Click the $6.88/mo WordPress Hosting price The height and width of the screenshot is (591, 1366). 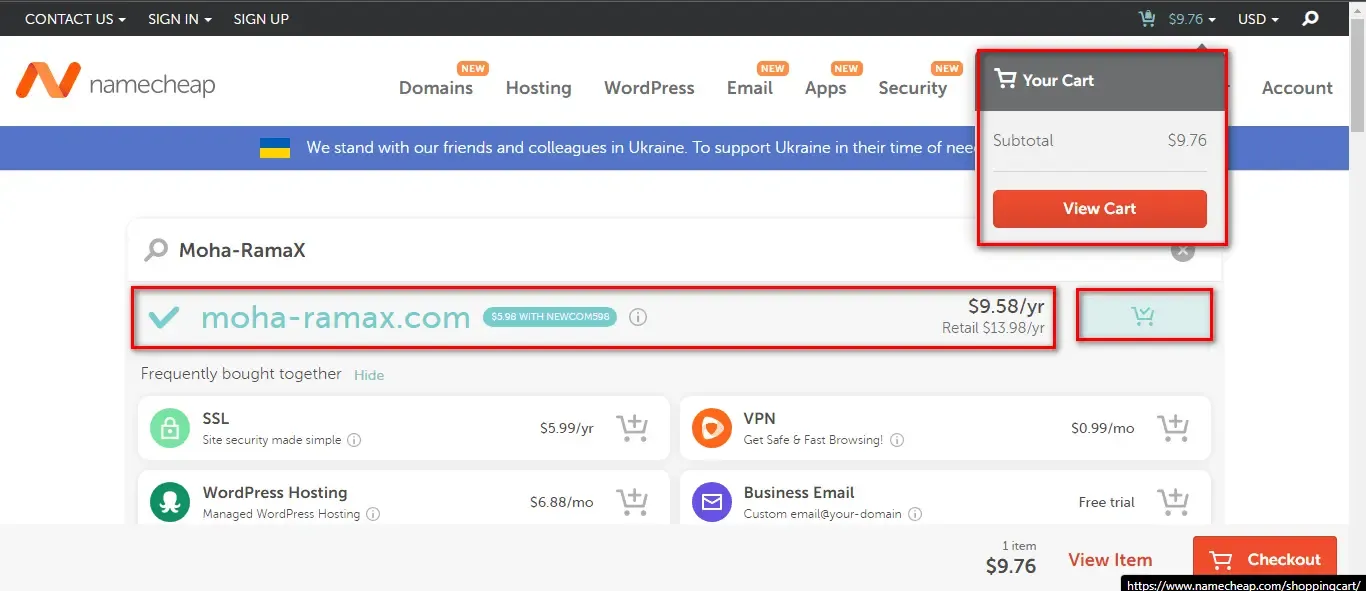[562, 502]
